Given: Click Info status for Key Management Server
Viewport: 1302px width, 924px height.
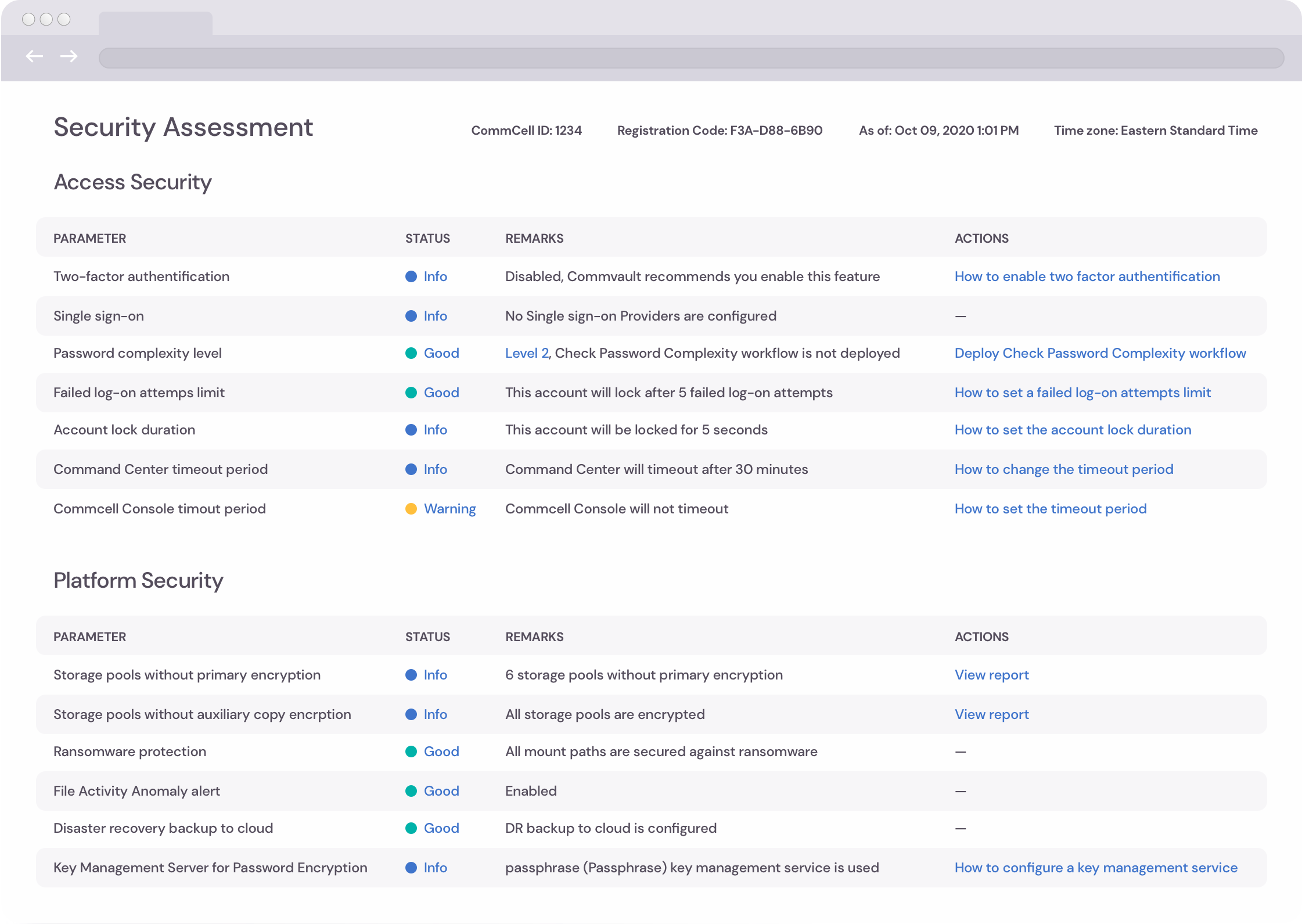Looking at the screenshot, I should 436,868.
